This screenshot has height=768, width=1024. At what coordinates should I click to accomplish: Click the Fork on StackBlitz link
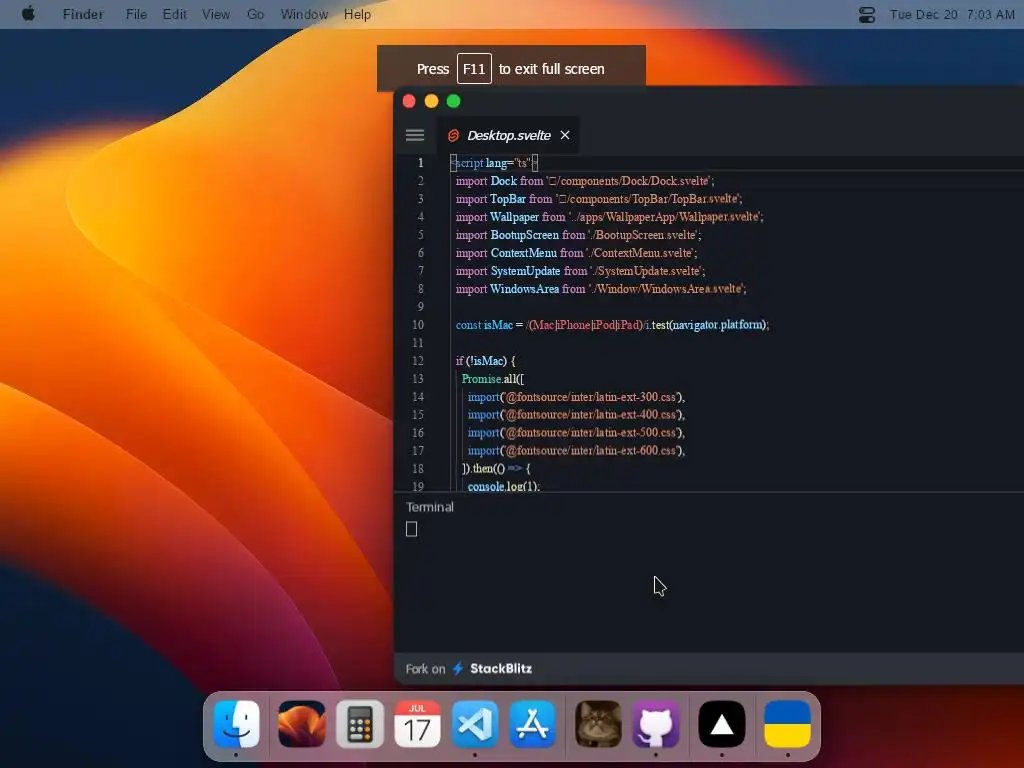[x=469, y=669]
